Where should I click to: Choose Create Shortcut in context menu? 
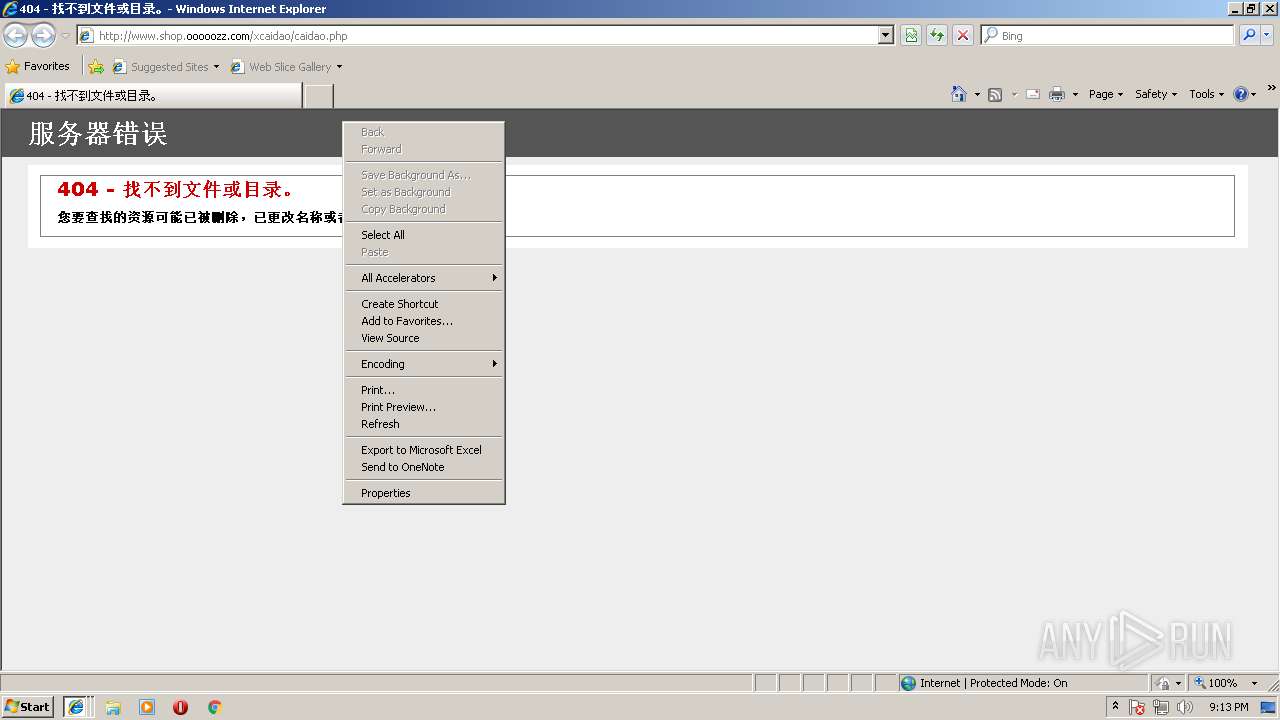tap(423, 304)
